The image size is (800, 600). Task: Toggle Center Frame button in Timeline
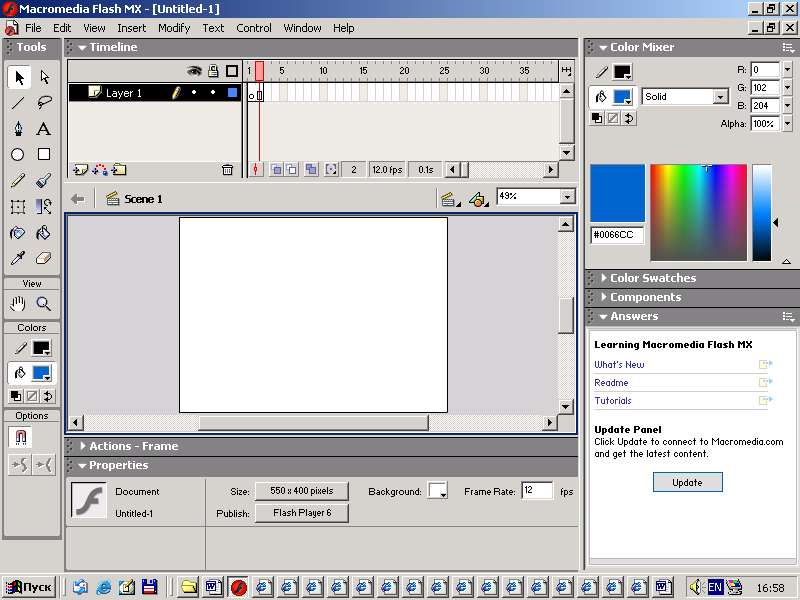256,169
